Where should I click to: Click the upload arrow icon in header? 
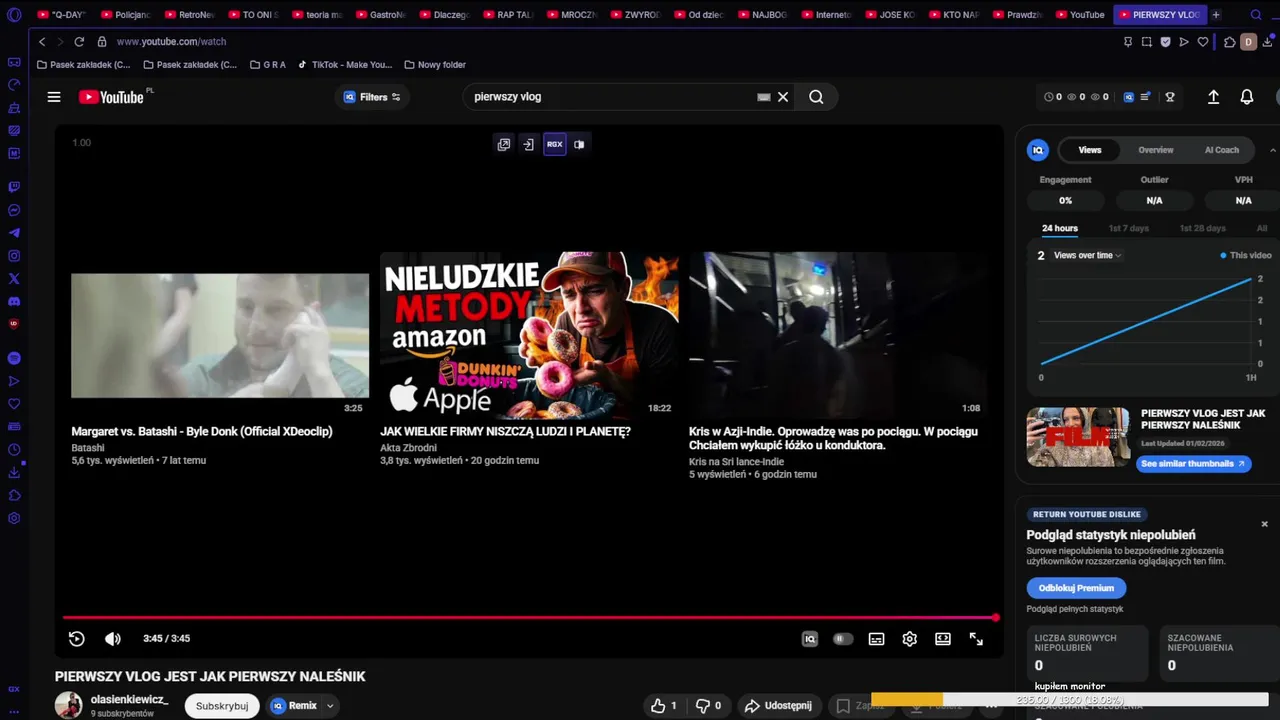pos(1213,97)
